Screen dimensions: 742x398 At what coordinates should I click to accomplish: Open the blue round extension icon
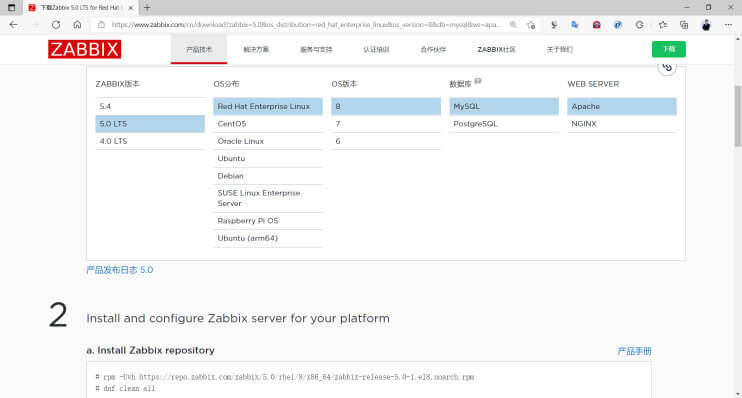[x=618, y=25]
